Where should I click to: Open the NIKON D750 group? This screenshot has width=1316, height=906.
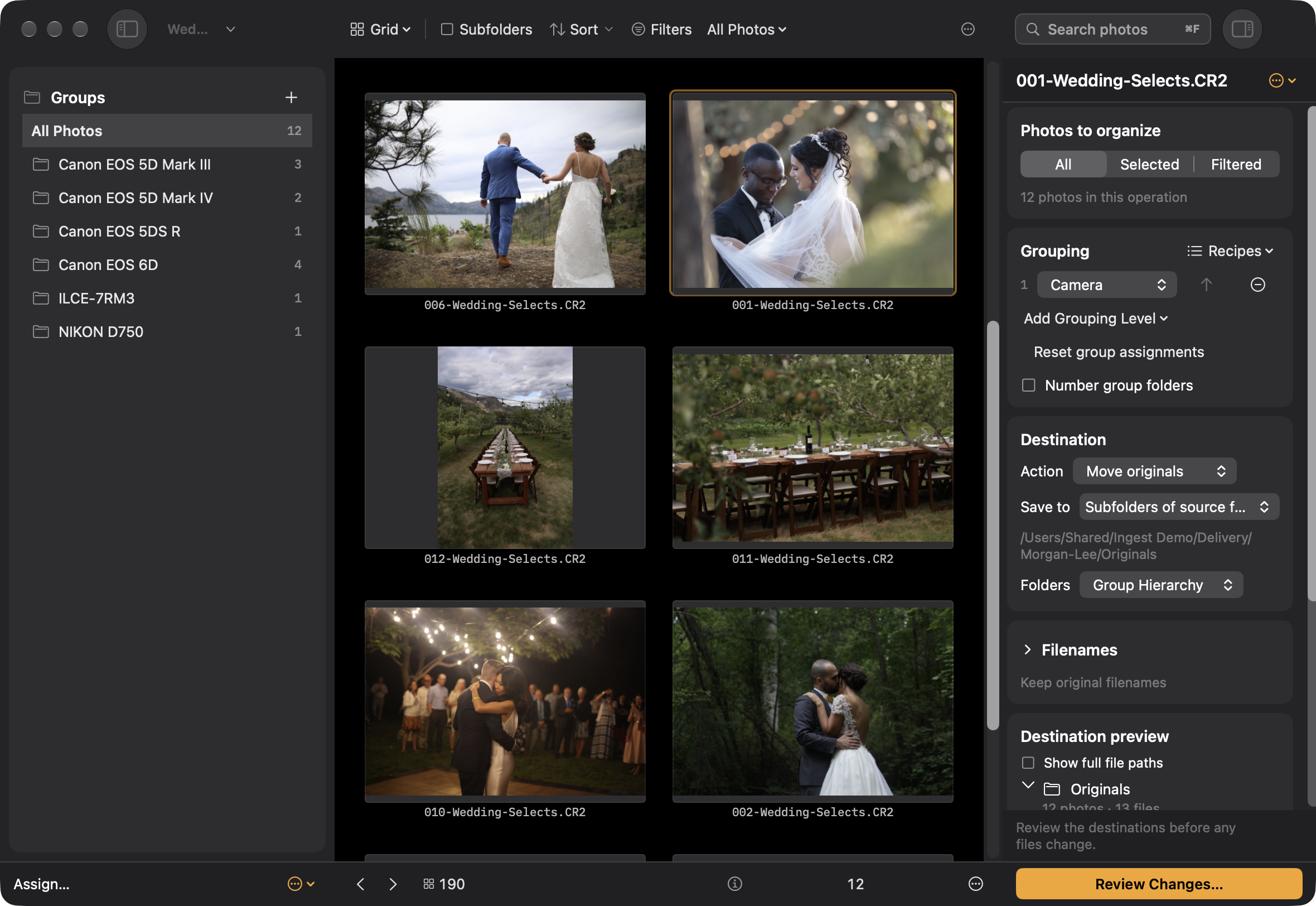click(167, 331)
